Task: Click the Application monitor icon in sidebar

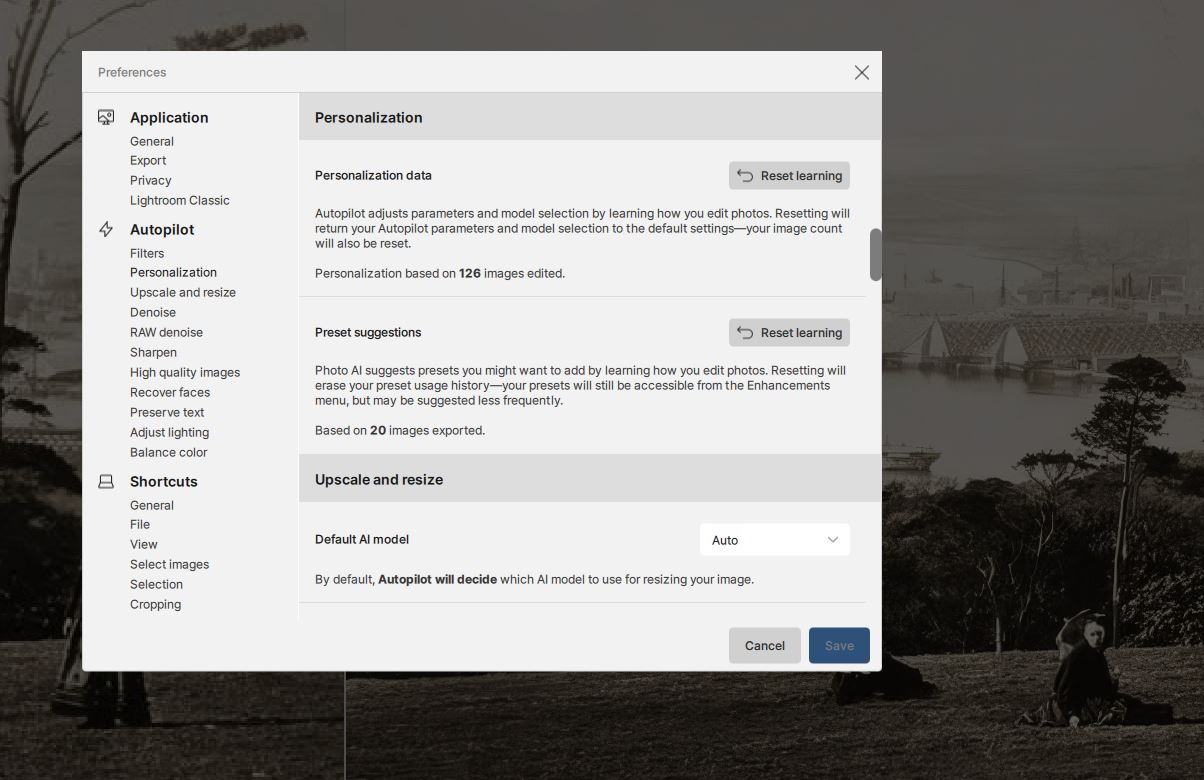Action: click(106, 117)
